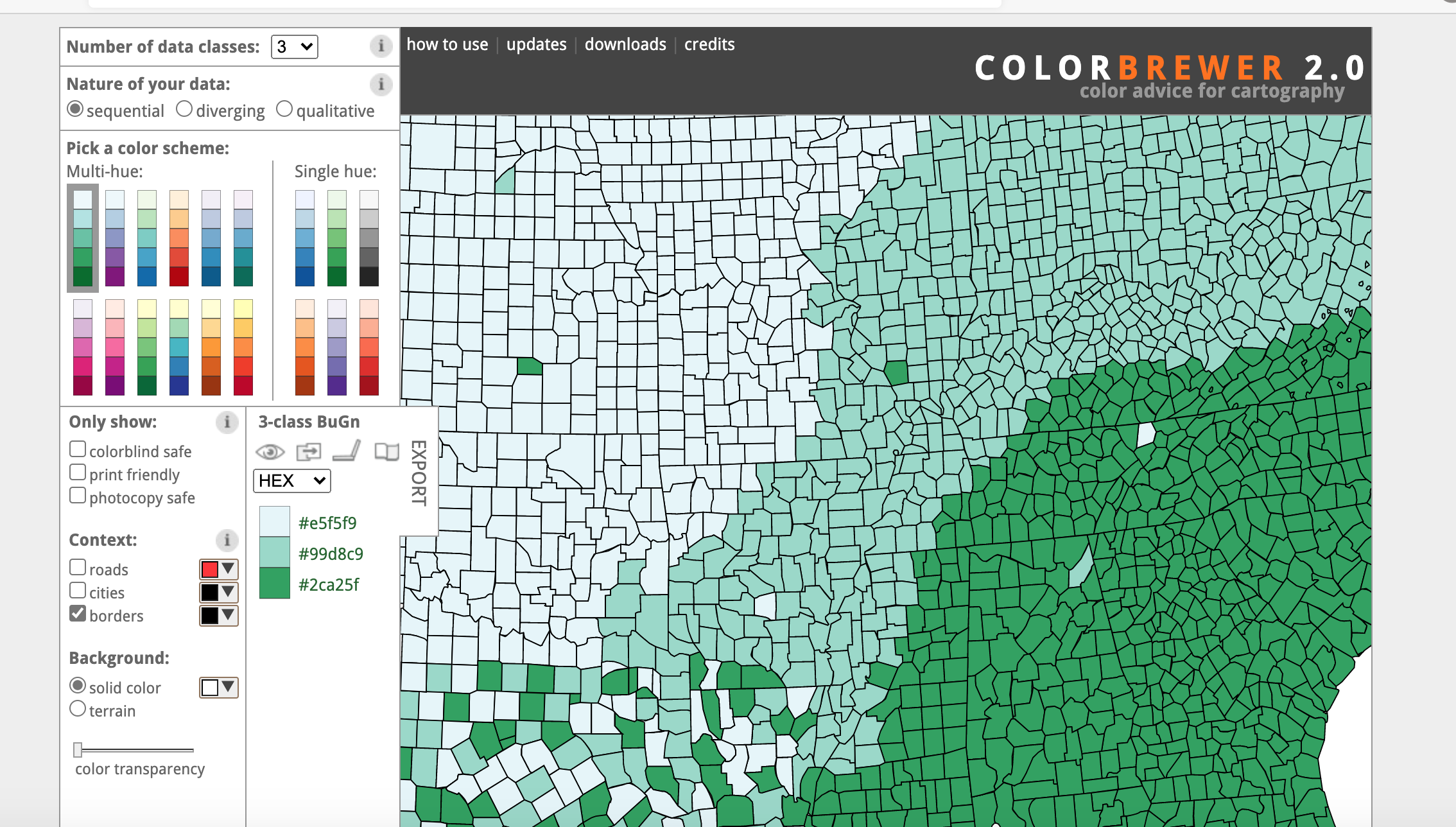The image size is (1456, 827).
Task: Enable the print friendly checkbox
Action: [78, 473]
